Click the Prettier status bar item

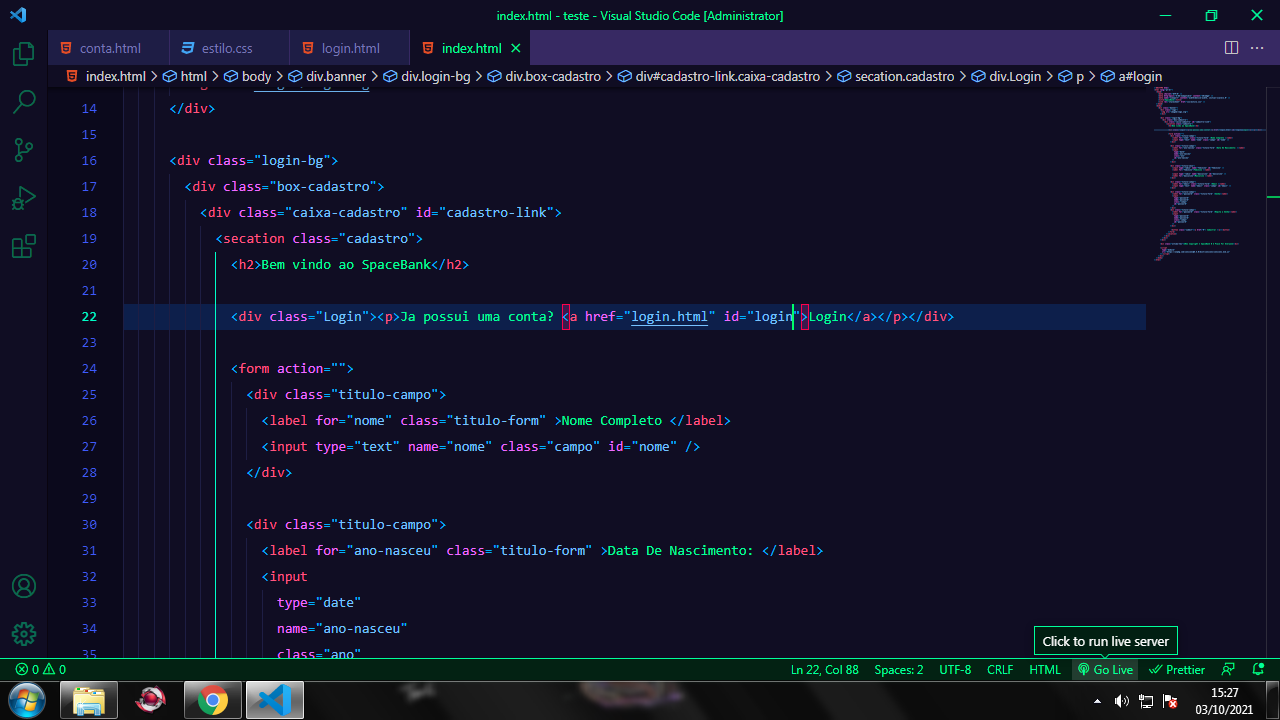[x=1177, y=670]
